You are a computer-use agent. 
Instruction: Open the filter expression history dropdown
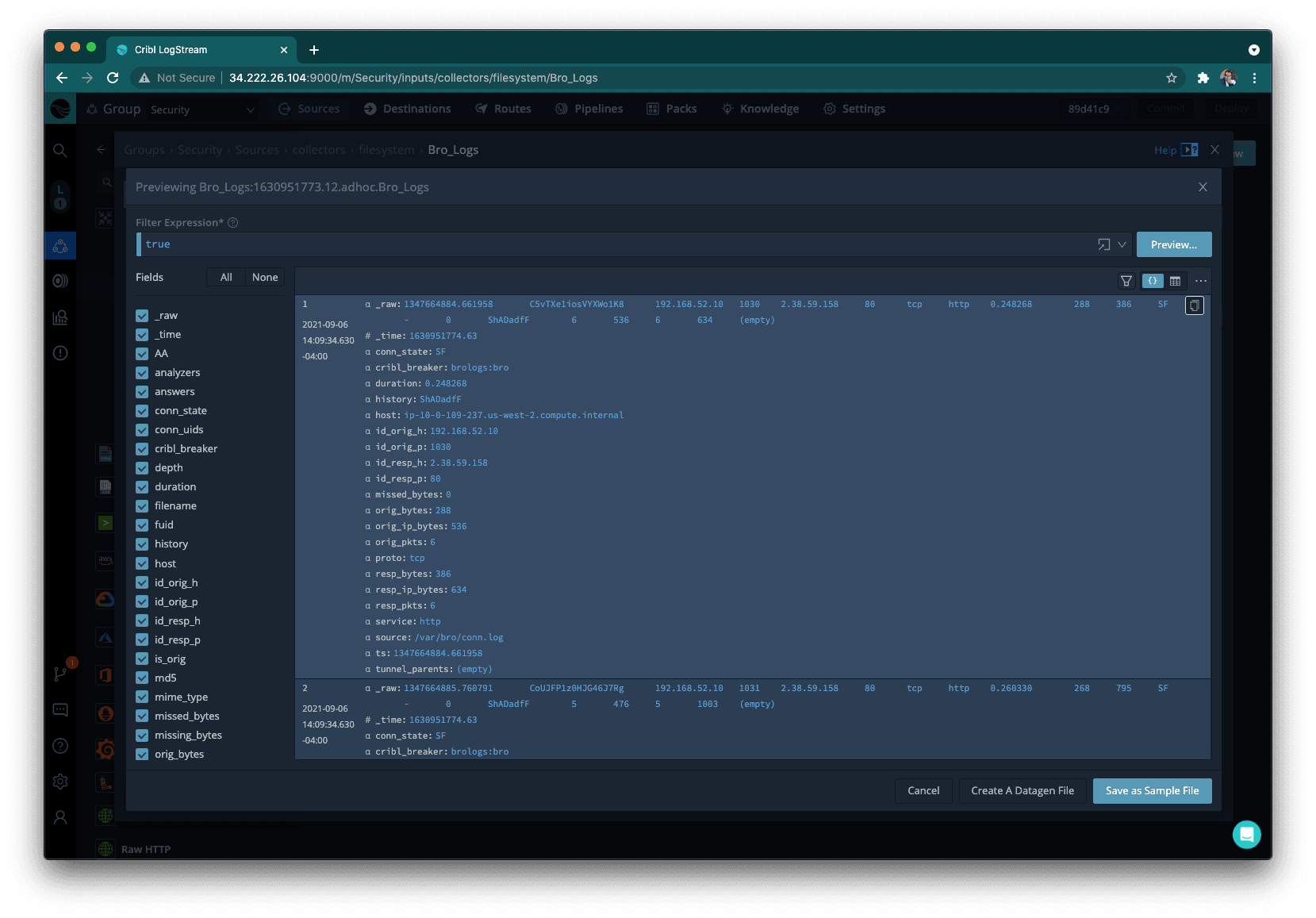(1122, 244)
